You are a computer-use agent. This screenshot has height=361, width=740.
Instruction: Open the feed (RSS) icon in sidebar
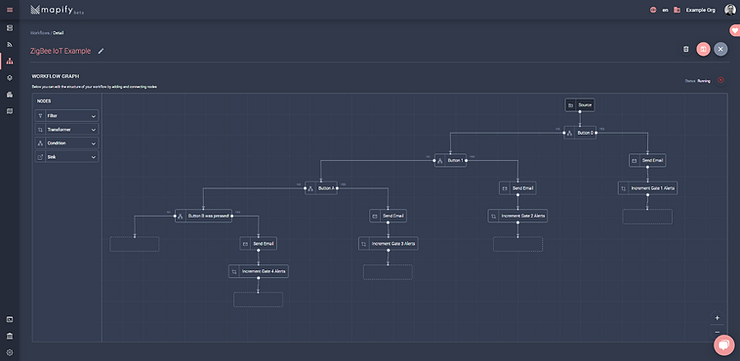coord(10,45)
